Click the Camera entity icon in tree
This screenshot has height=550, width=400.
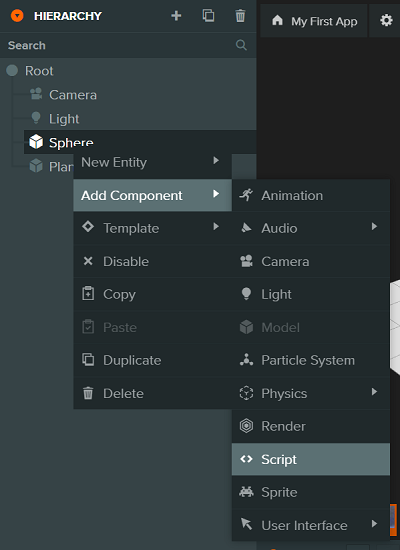click(x=36, y=94)
